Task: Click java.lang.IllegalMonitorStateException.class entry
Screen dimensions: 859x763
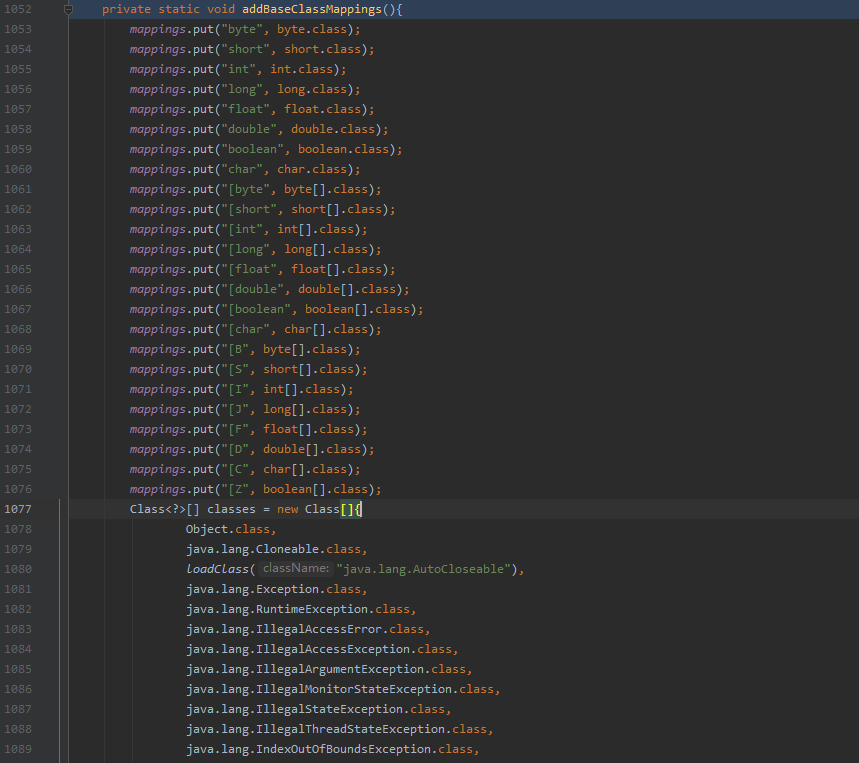Action: [x=340, y=689]
